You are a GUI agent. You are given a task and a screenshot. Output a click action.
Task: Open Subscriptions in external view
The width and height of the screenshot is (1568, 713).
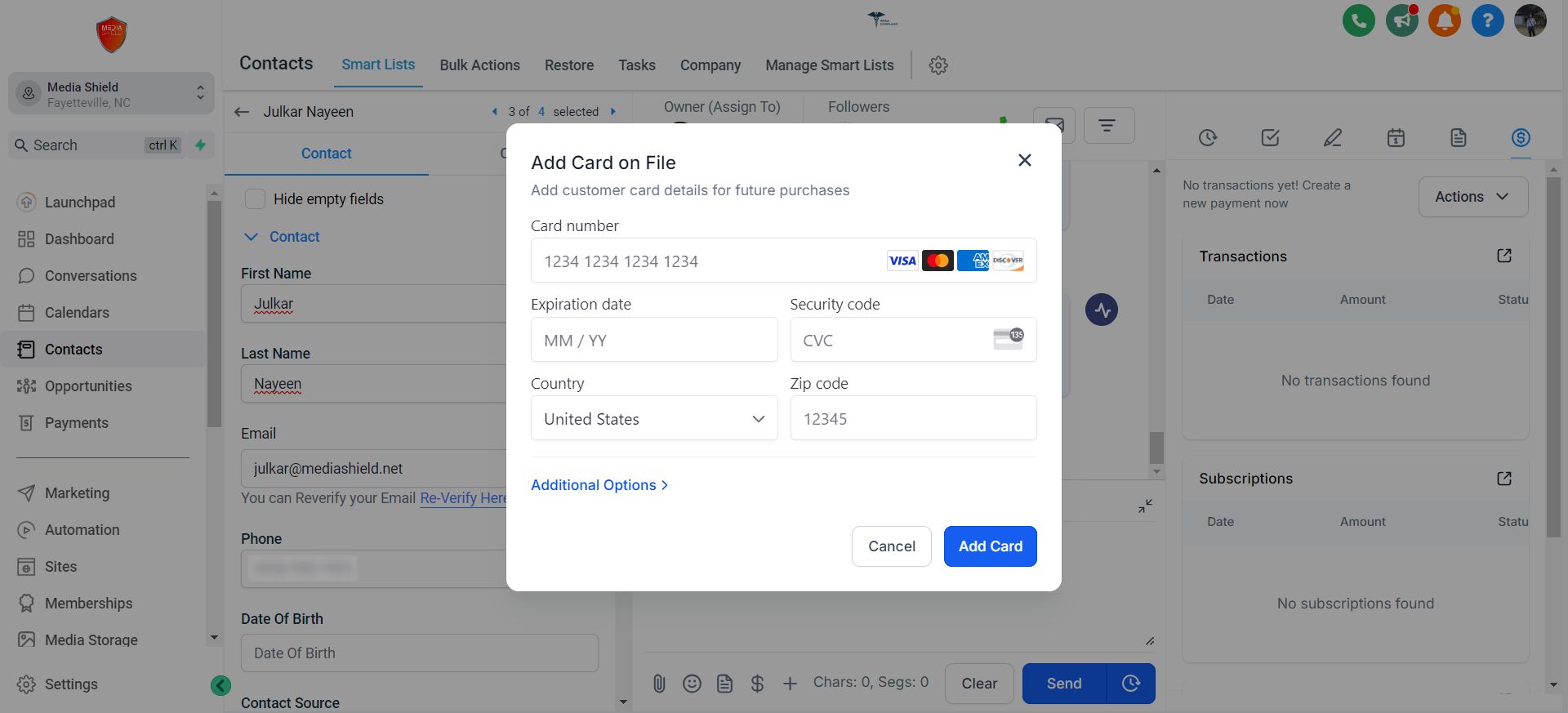pos(1503,479)
